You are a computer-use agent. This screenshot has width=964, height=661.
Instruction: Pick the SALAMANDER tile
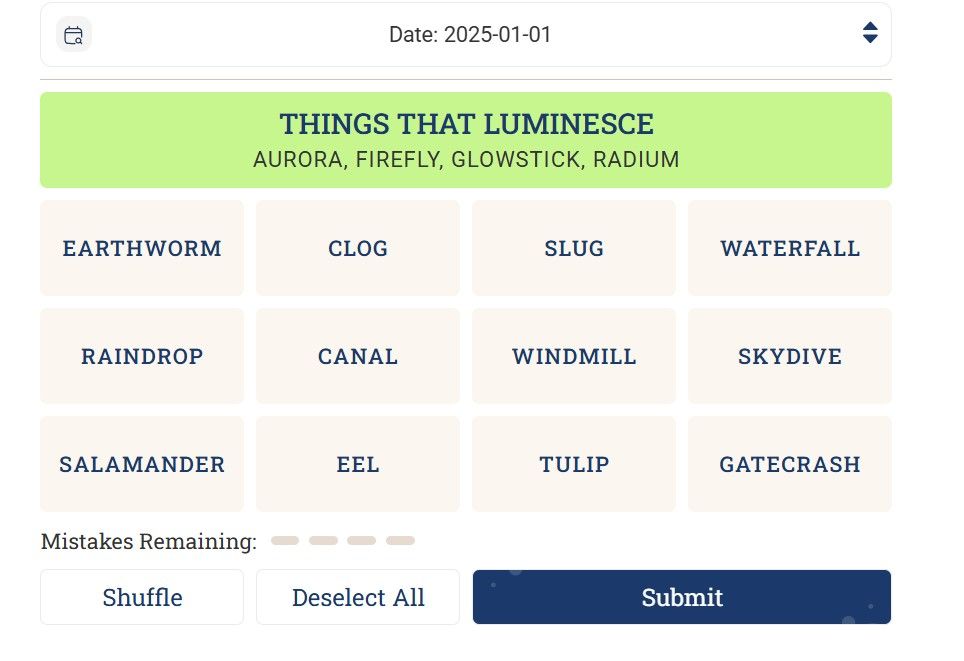click(142, 464)
